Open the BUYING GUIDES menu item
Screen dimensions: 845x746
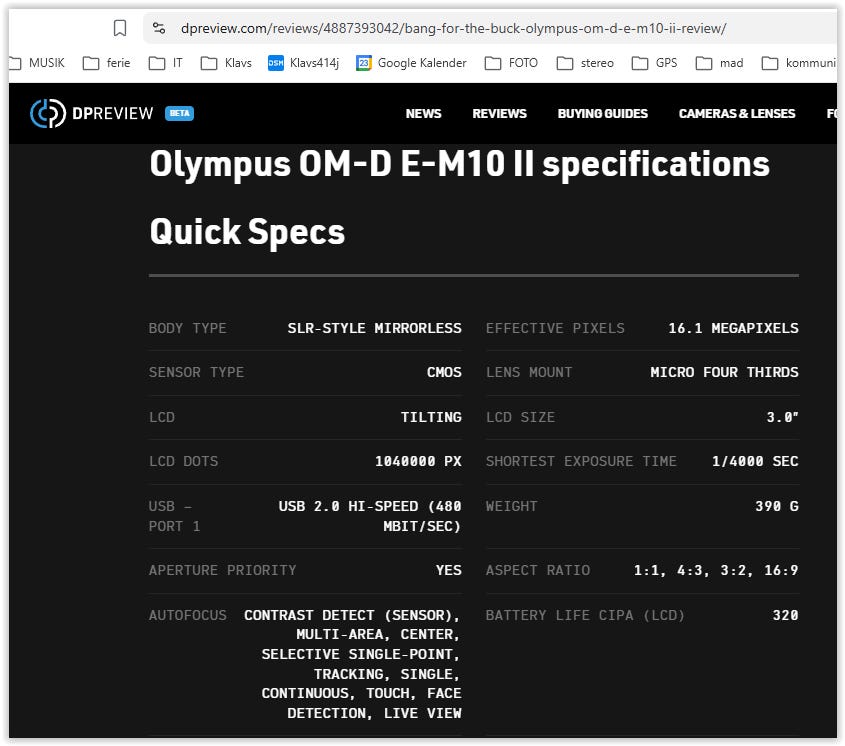602,114
